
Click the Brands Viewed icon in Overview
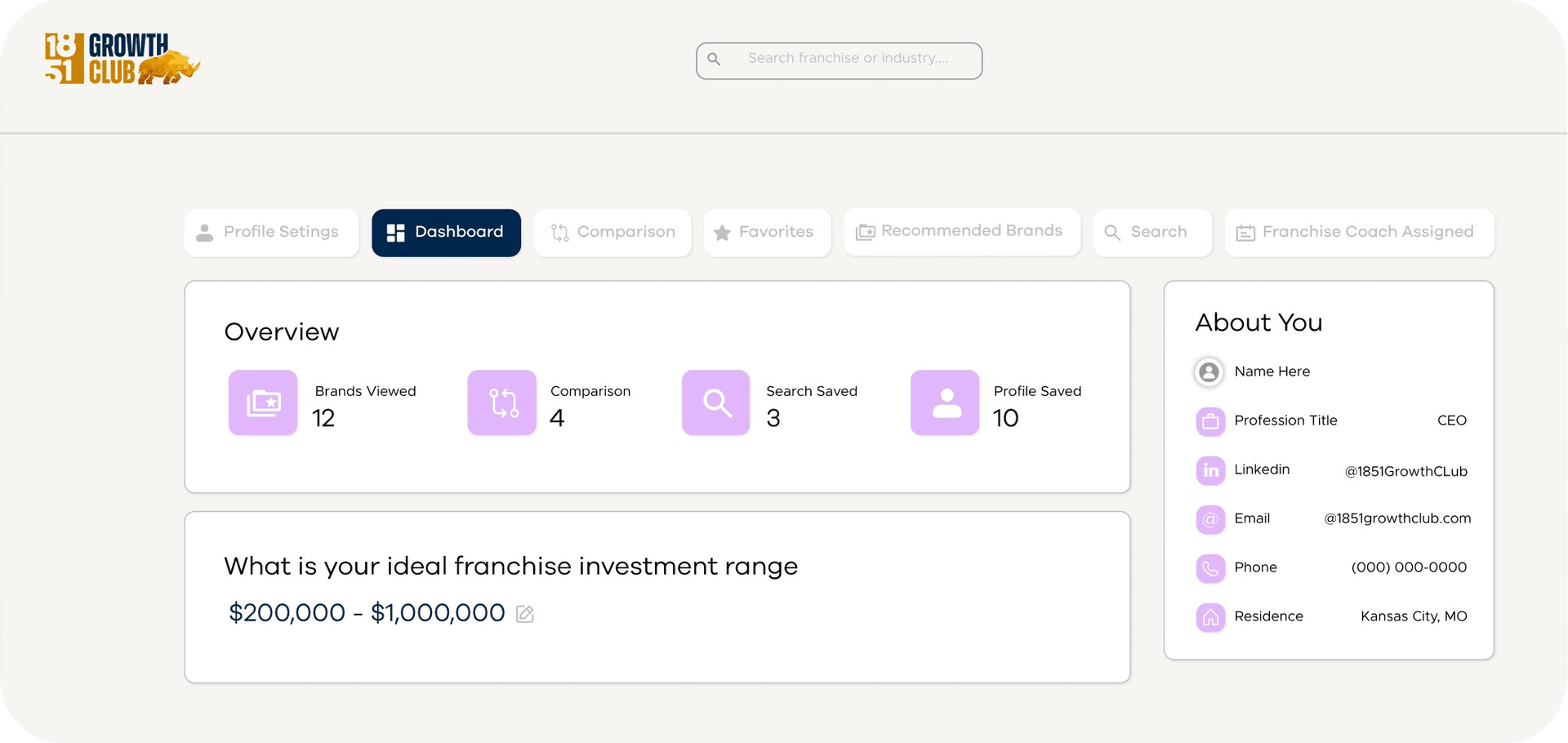(x=262, y=403)
